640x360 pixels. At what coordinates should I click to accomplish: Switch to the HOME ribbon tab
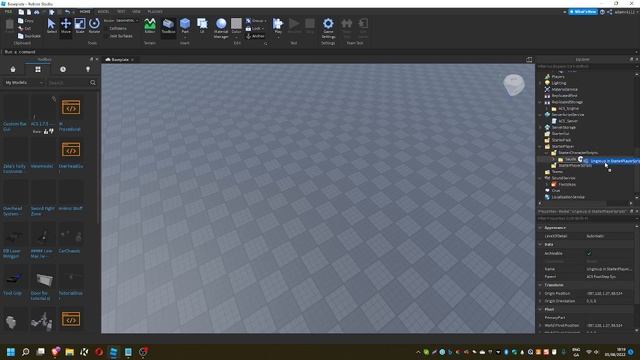85,12
